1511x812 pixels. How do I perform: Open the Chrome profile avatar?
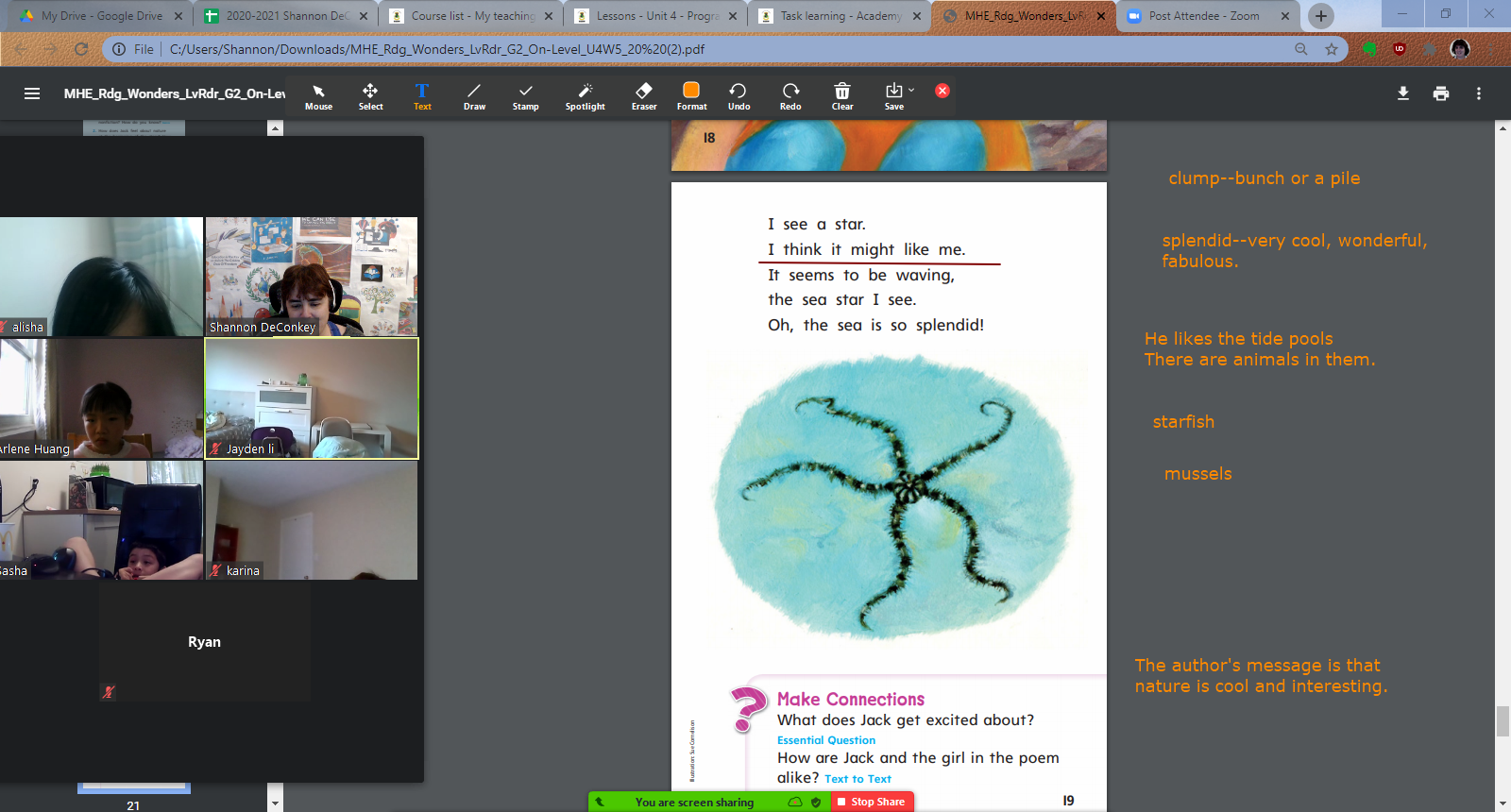tap(1460, 49)
